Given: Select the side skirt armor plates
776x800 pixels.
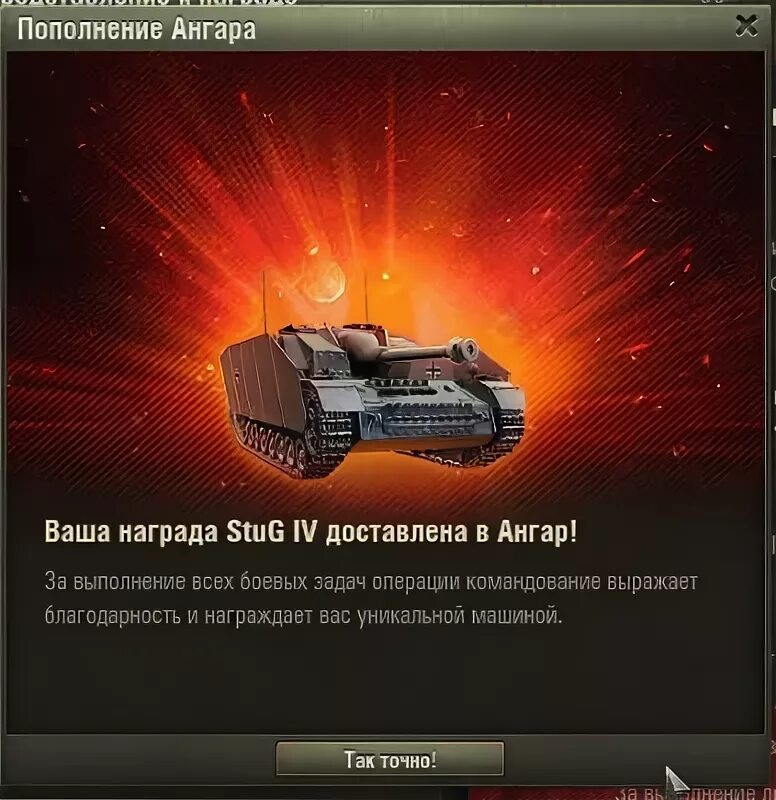Looking at the screenshot, I should click(x=262, y=382).
